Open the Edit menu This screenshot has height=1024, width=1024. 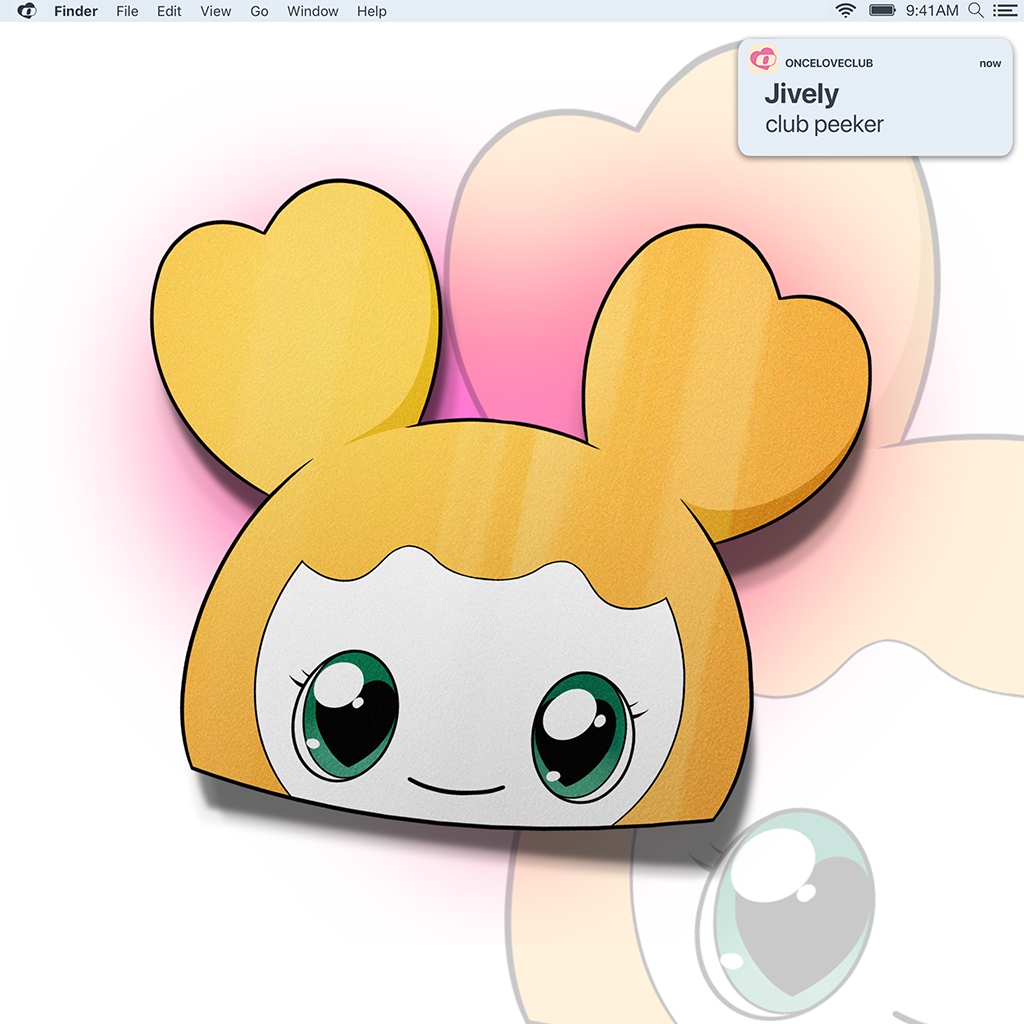click(x=169, y=11)
